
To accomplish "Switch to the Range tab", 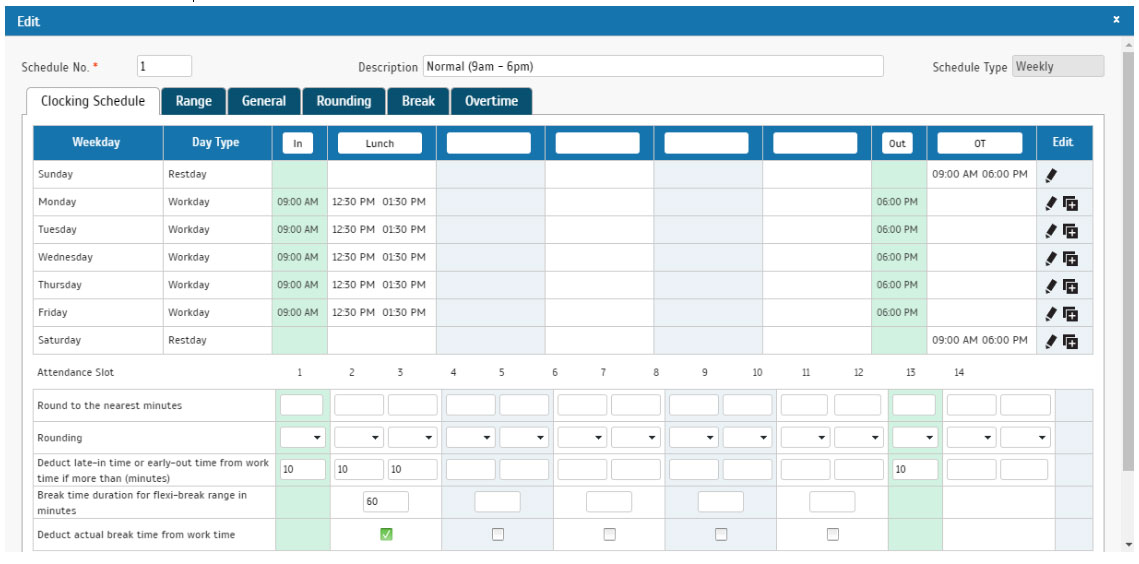I will (x=193, y=102).
